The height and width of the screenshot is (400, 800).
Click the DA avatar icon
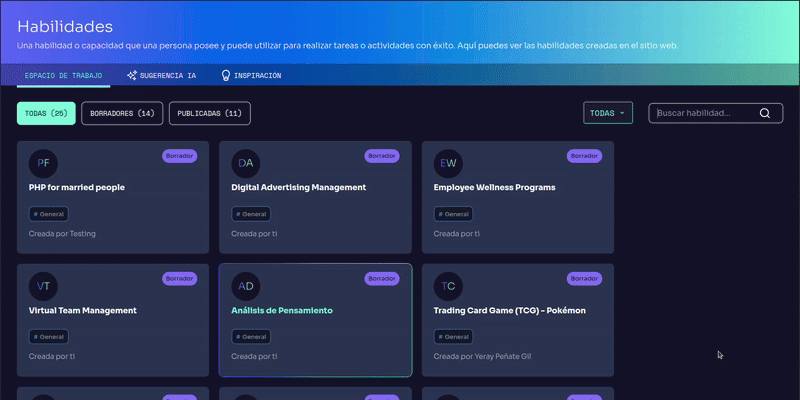pyautogui.click(x=245, y=163)
